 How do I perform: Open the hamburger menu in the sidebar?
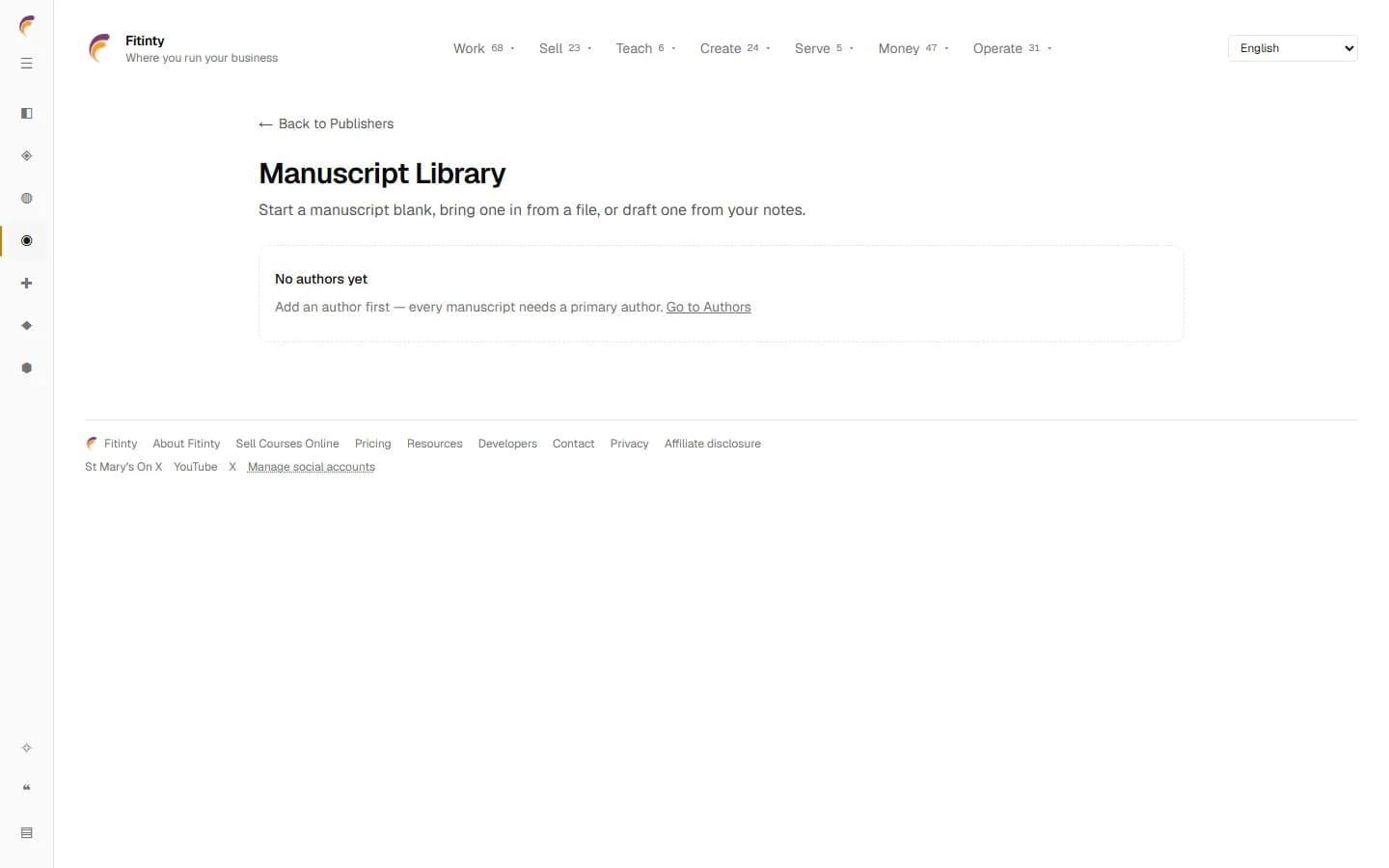[27, 64]
